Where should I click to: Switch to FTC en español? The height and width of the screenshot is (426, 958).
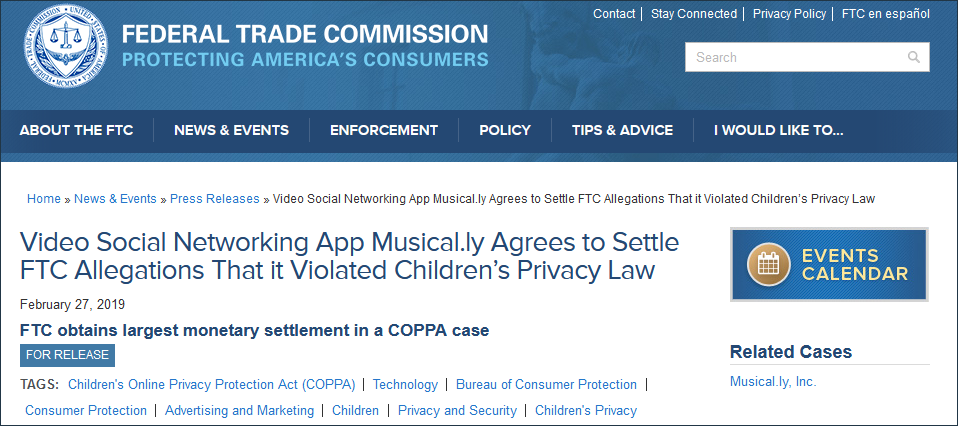point(884,14)
